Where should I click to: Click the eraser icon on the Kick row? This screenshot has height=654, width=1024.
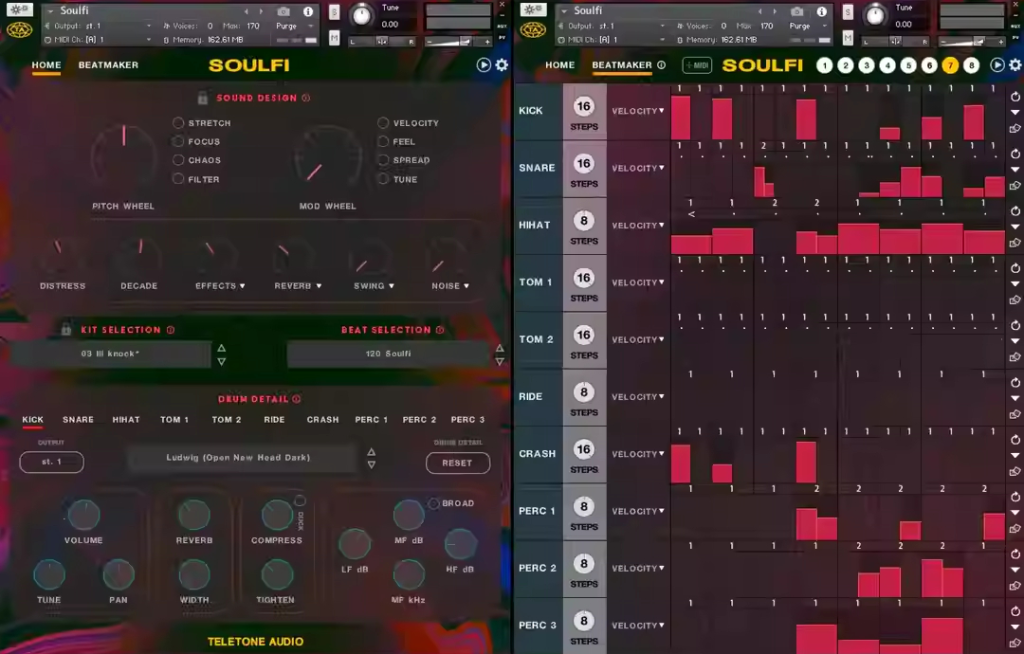point(1015,129)
